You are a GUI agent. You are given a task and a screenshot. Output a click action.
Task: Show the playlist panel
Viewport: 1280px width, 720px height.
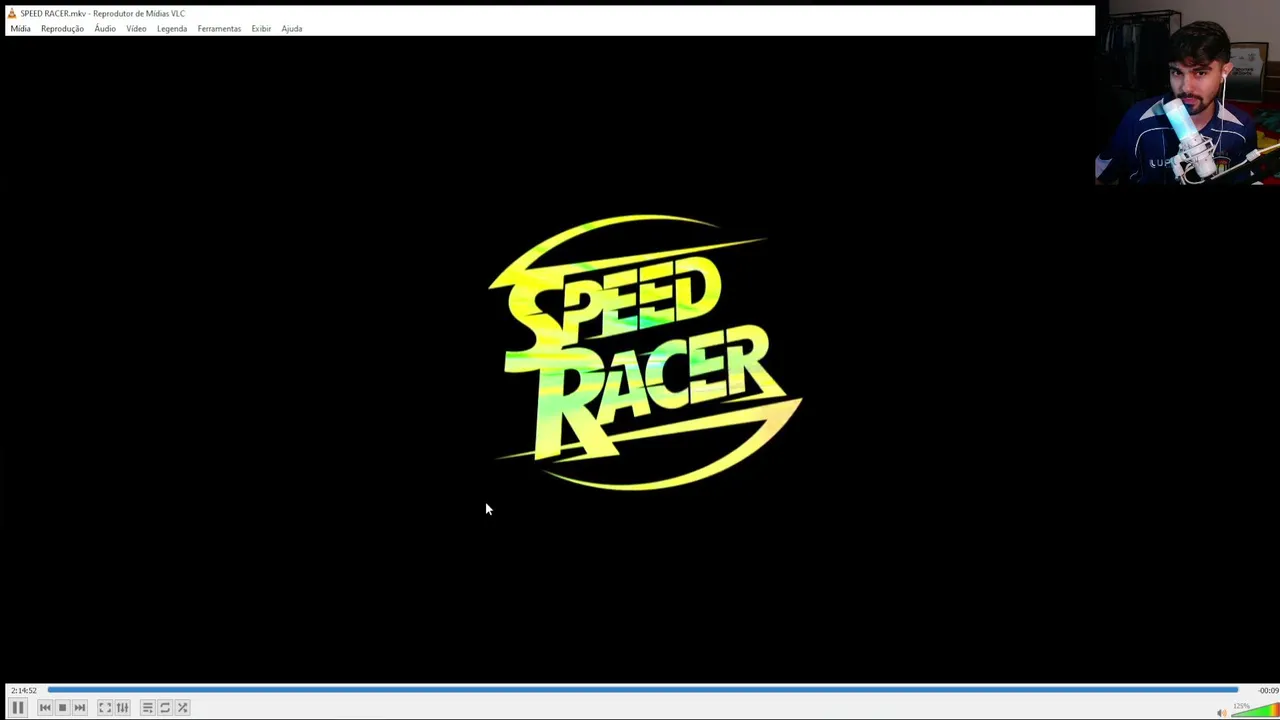pos(147,708)
